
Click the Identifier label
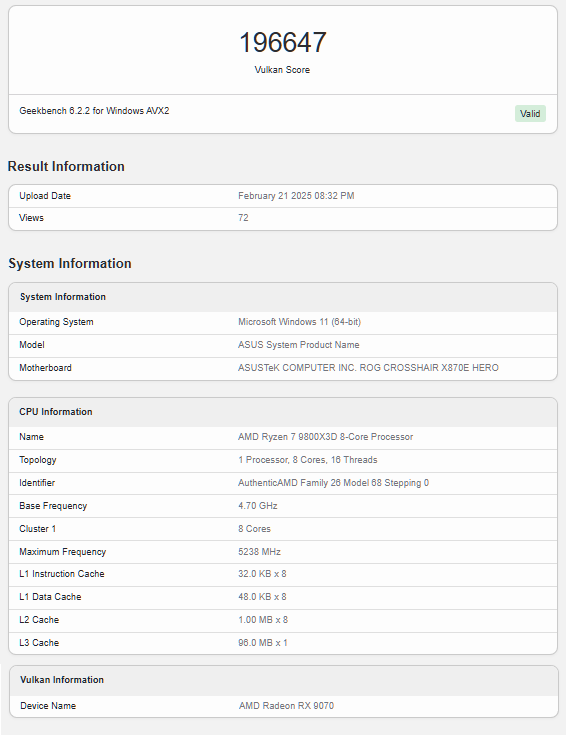(x=37, y=483)
